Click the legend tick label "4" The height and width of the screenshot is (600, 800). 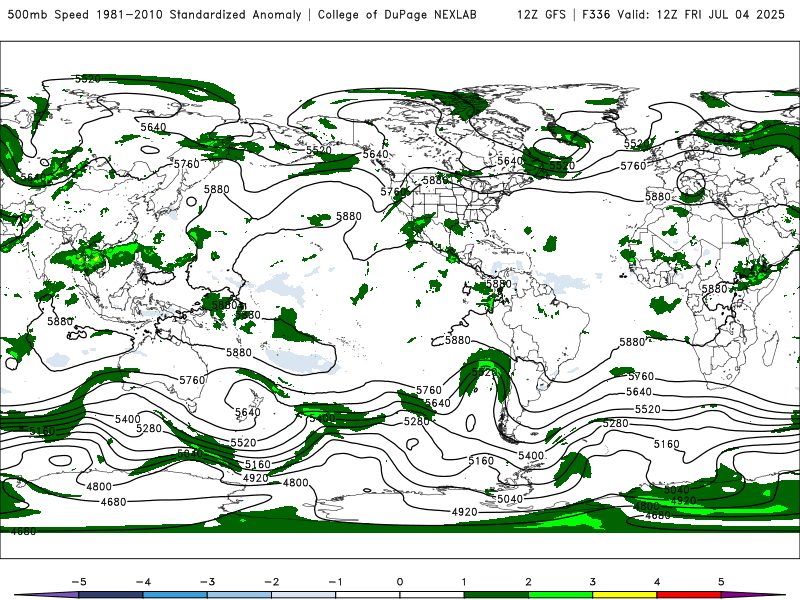pos(657,582)
